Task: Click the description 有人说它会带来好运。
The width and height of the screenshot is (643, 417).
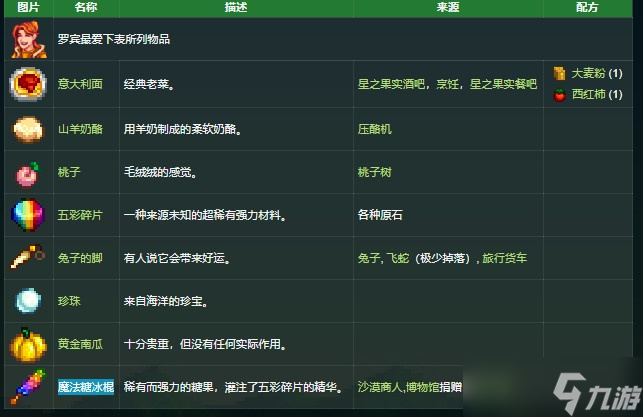Action: [x=177, y=258]
